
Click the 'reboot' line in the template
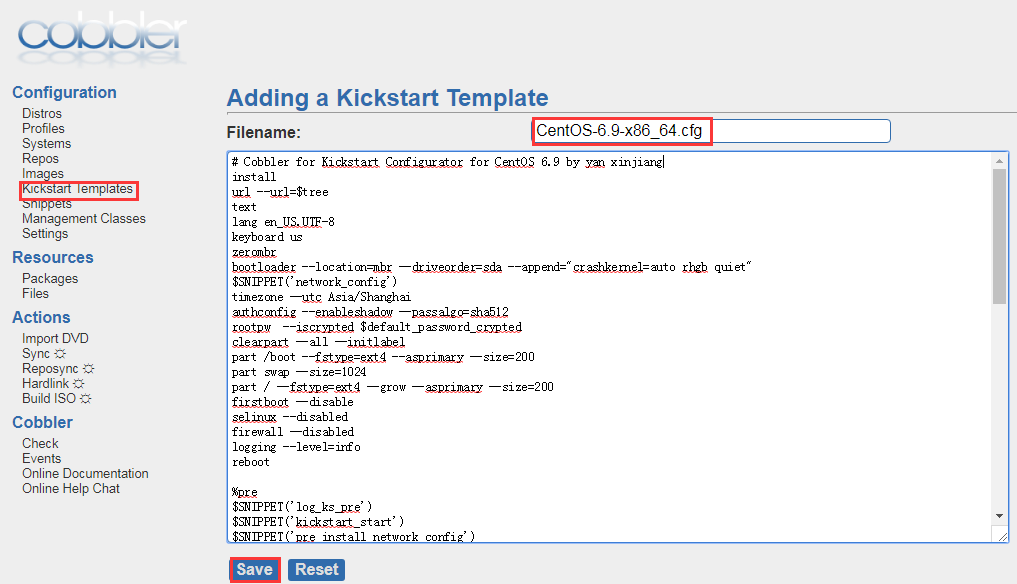[x=250, y=462]
